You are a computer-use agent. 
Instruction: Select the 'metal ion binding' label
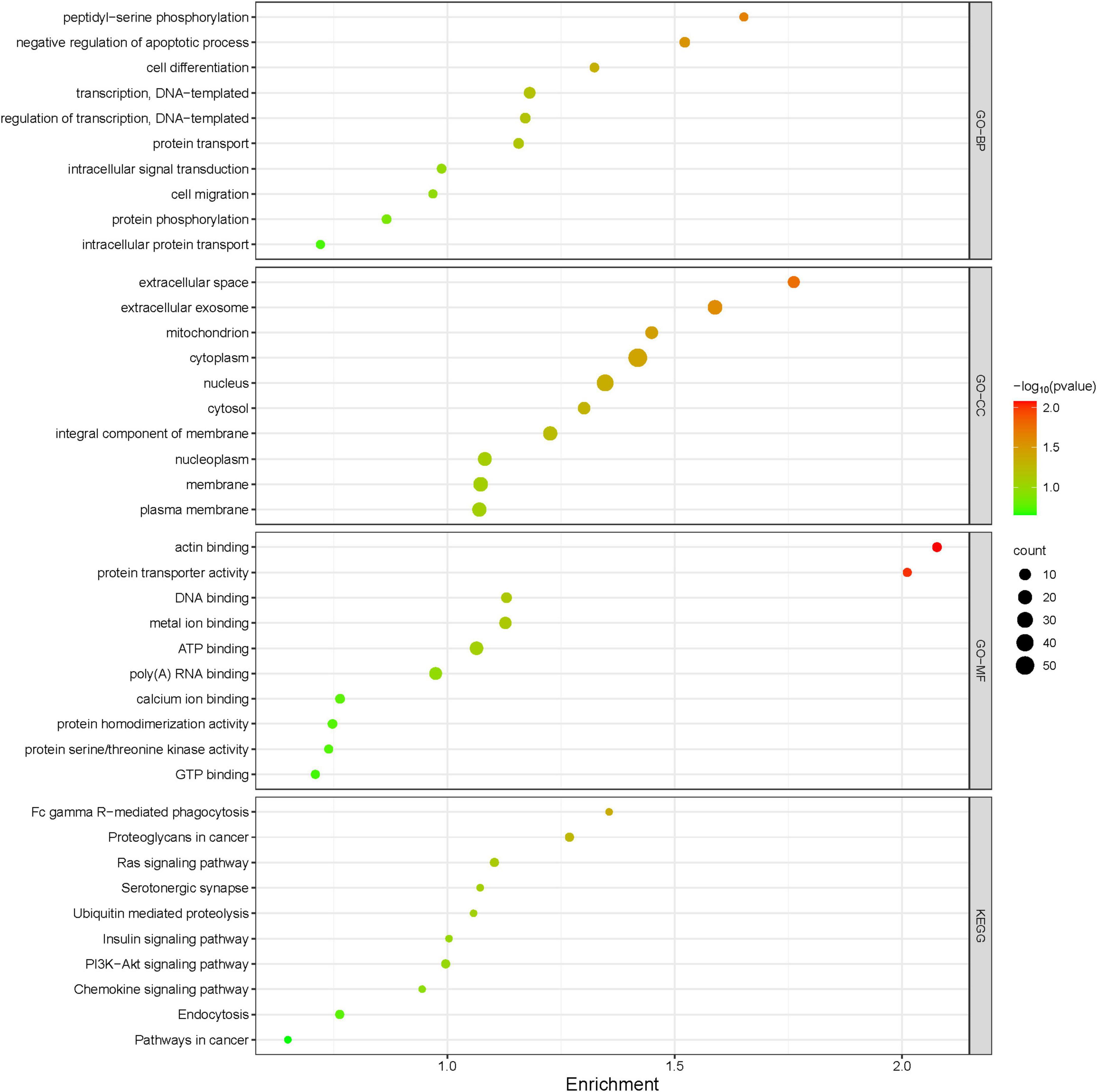(x=199, y=623)
